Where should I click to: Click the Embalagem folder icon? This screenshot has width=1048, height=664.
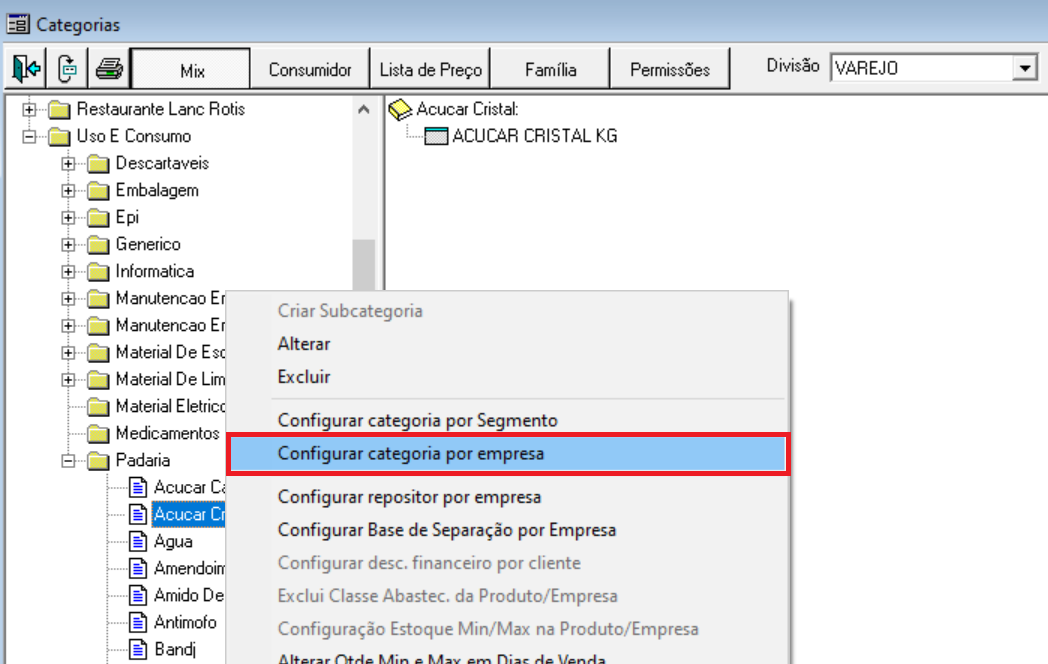pyautogui.click(x=98, y=191)
